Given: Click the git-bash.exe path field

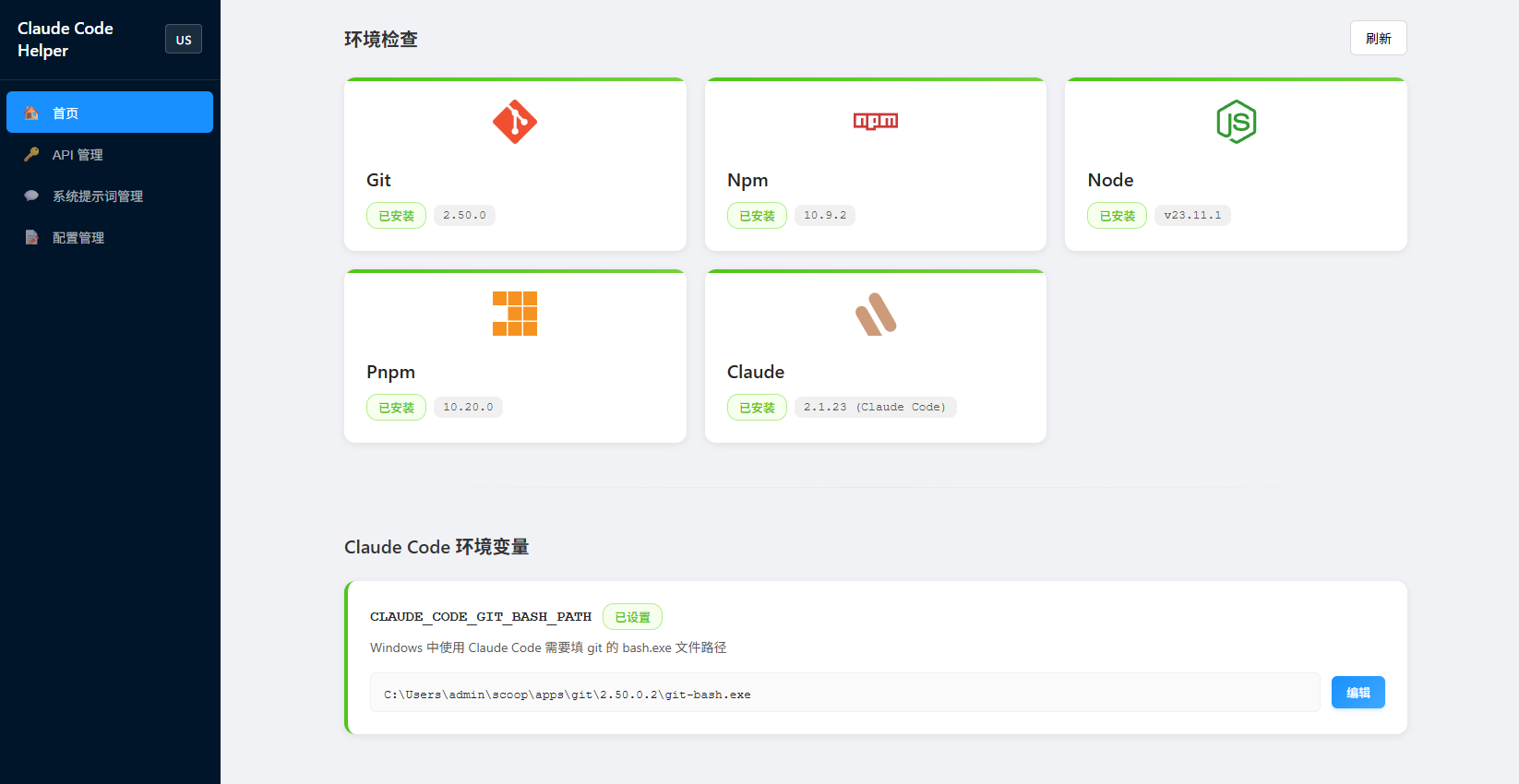Looking at the screenshot, I should (845, 693).
